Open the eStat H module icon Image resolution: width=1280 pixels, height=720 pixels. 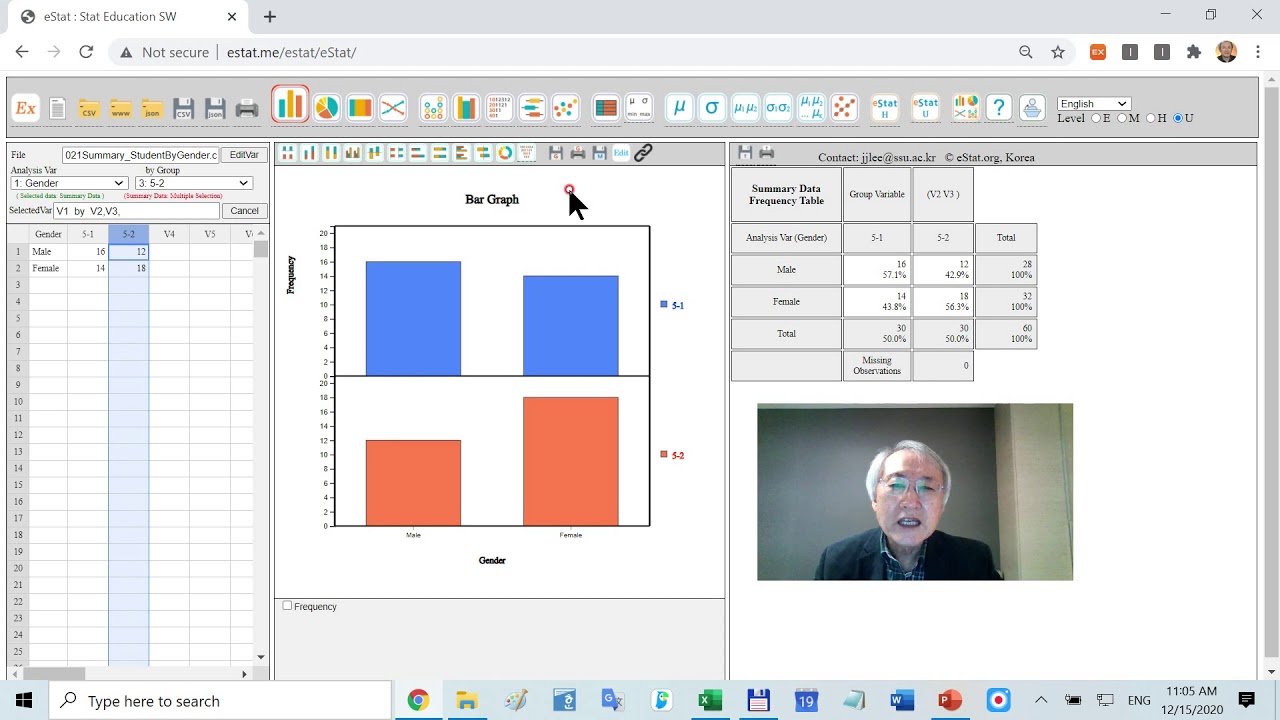[885, 108]
